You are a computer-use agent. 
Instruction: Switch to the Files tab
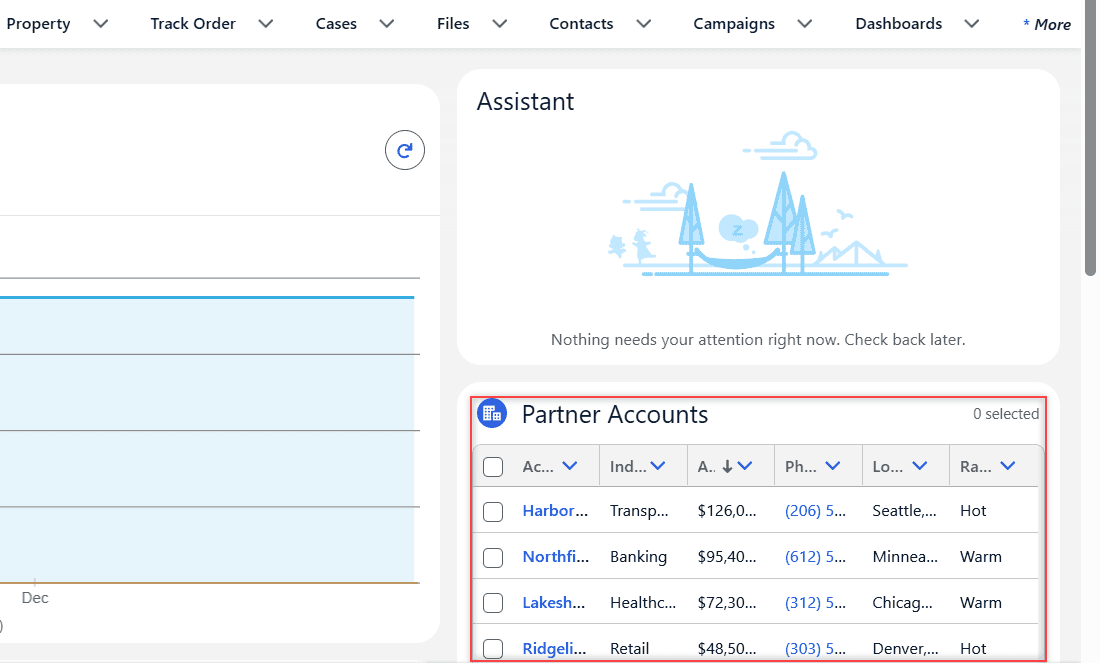[x=453, y=24]
